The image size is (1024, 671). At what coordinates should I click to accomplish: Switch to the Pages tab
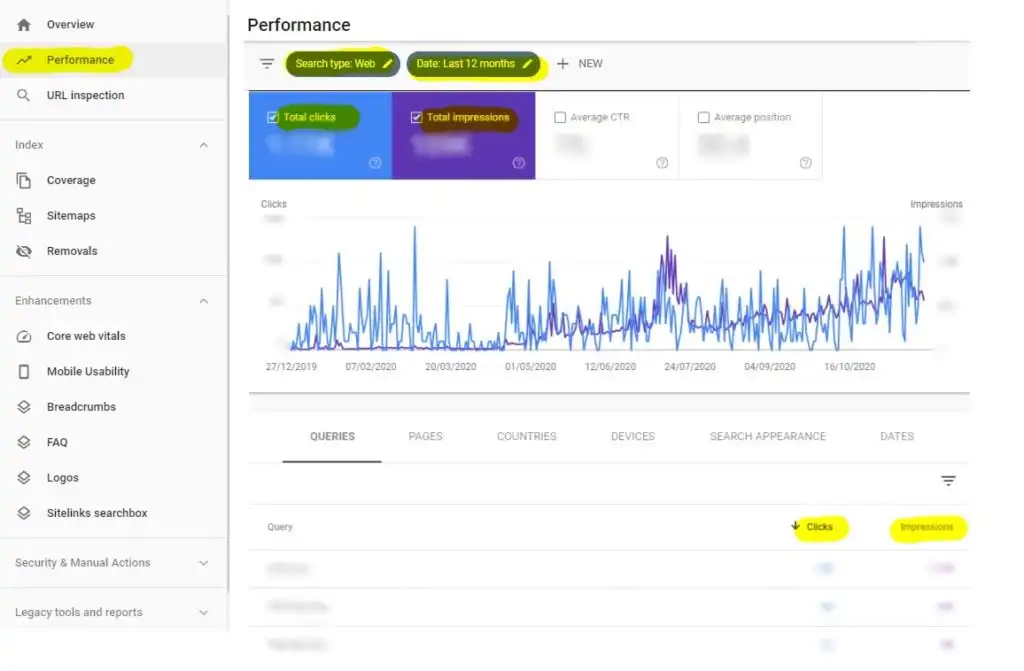pos(425,436)
